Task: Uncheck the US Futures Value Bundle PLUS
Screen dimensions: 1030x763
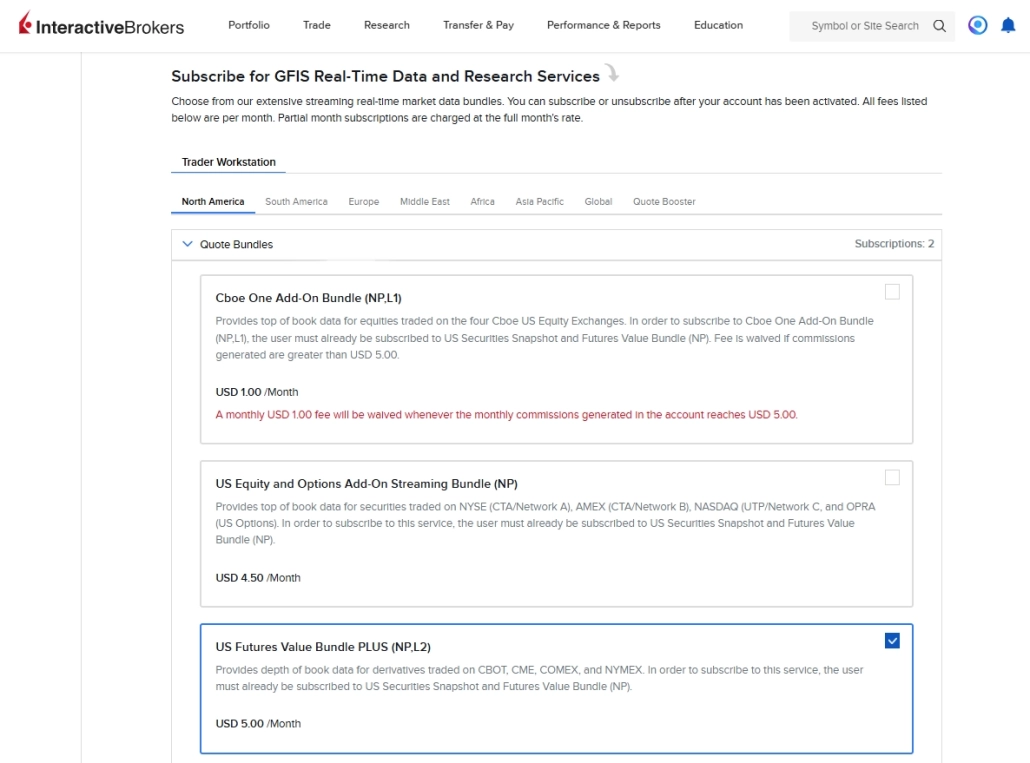Action: tap(892, 640)
